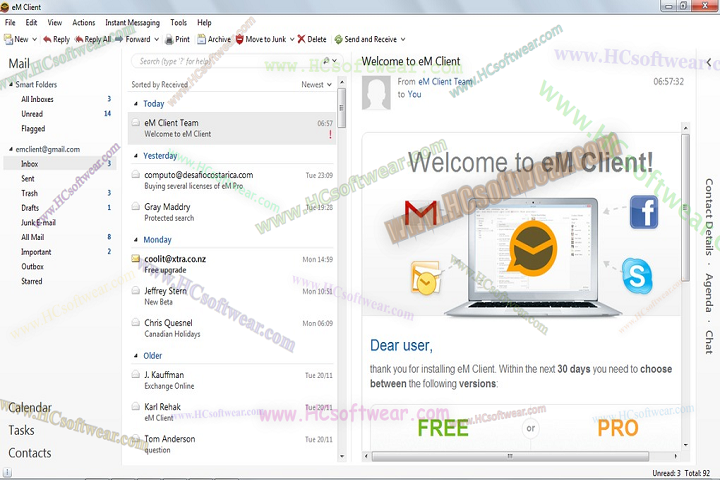
Task: Click envelope icon of Karl Rehak message
Action: click(x=135, y=407)
